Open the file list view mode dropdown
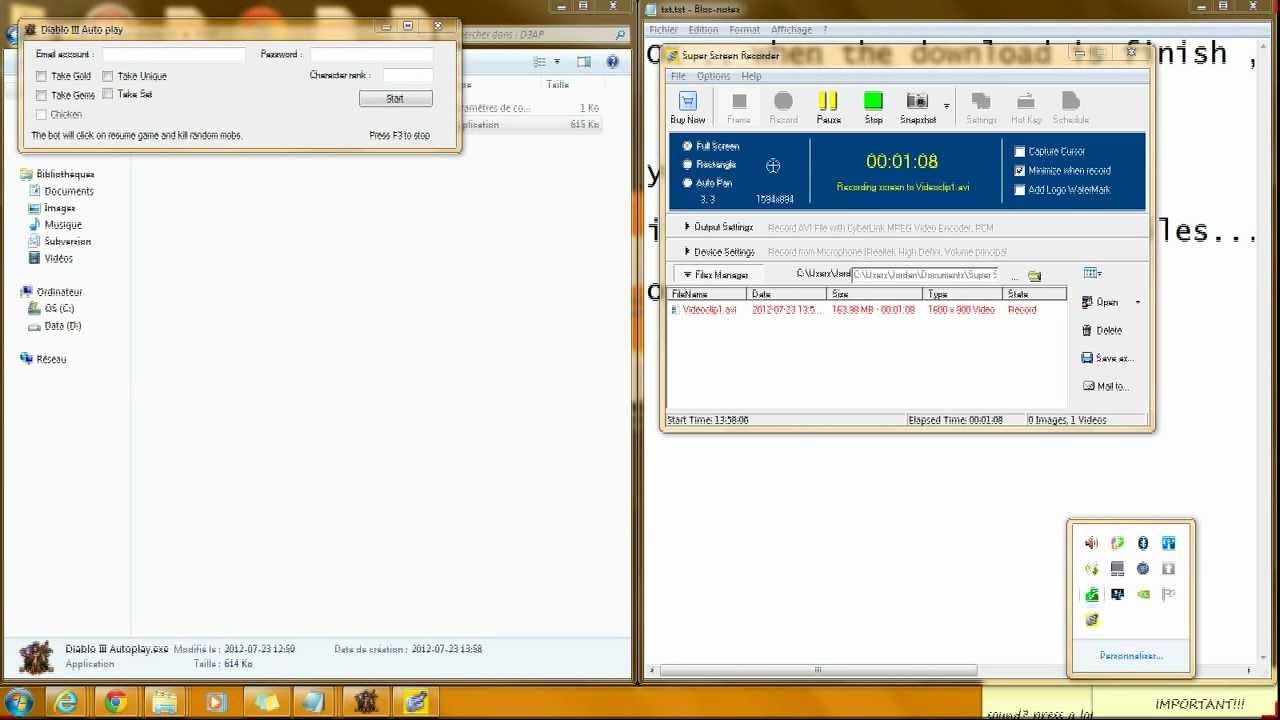The height and width of the screenshot is (720, 1280). pyautogui.click(x=1093, y=273)
